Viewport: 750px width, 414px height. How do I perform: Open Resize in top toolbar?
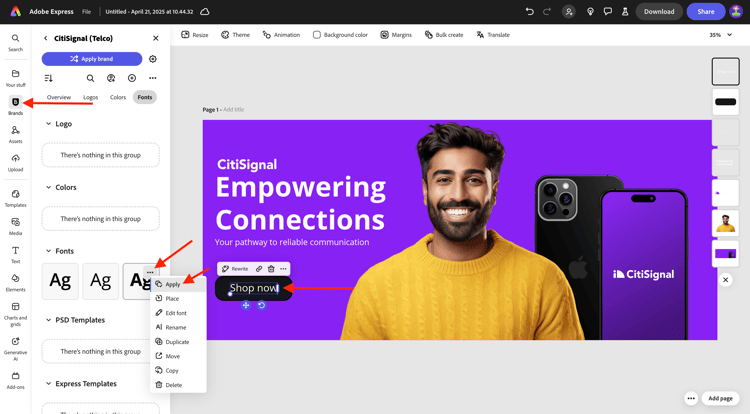[x=195, y=35]
